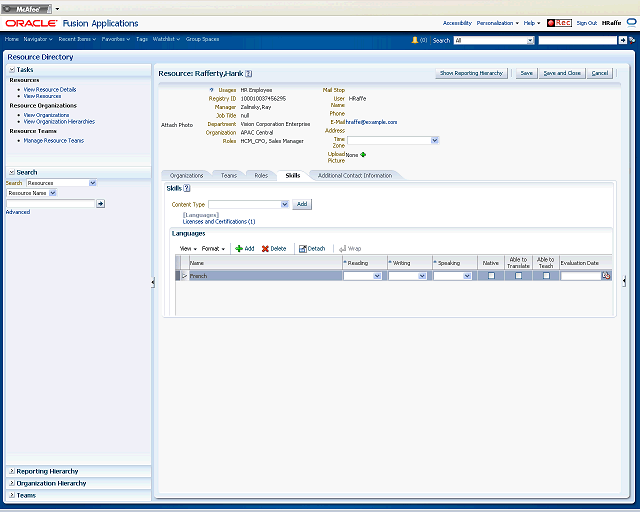Click the hraffe@example.com email link
640x512 pixels.
pyautogui.click(x=371, y=122)
